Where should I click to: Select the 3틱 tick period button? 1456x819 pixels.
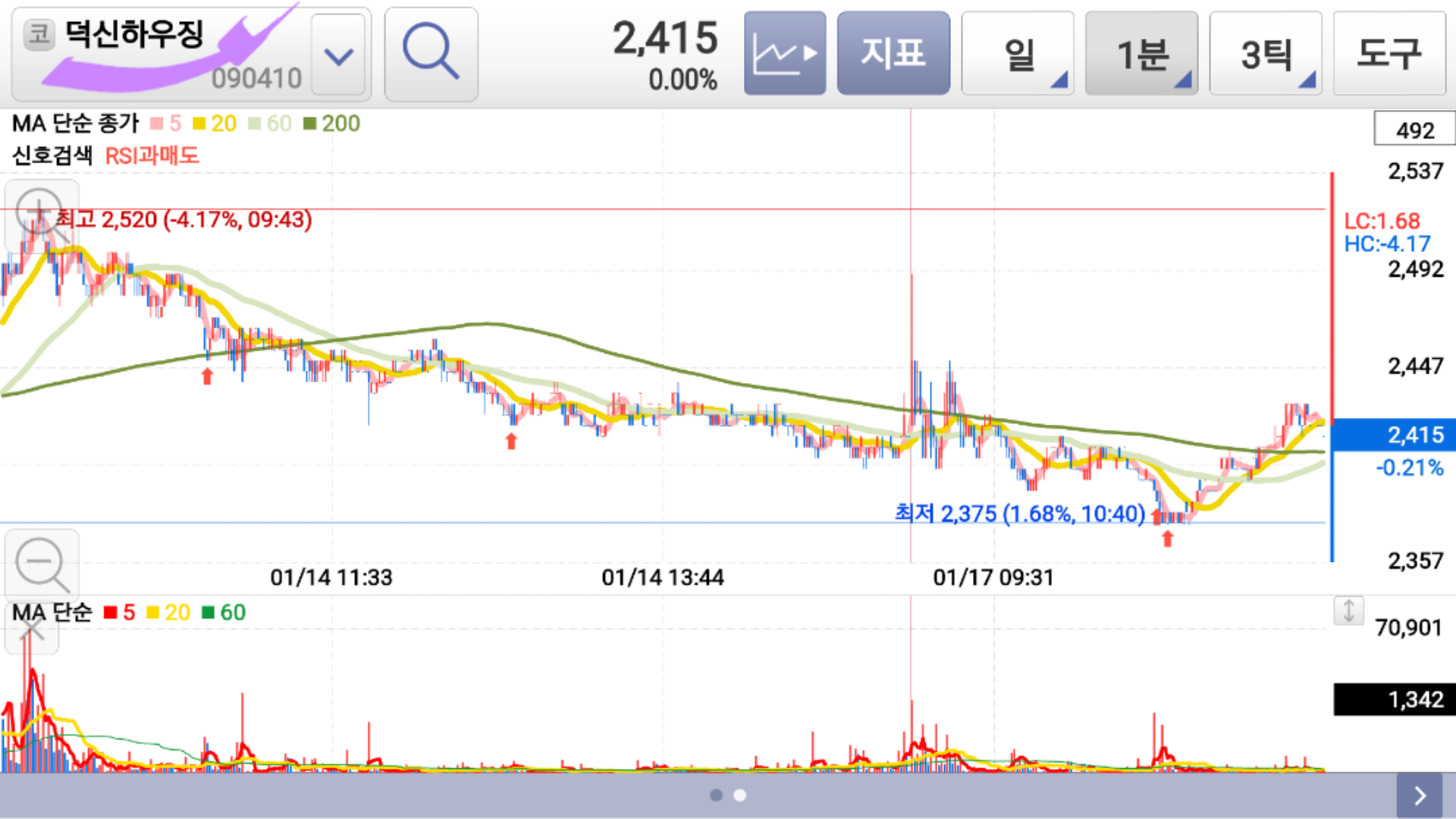[x=1266, y=53]
